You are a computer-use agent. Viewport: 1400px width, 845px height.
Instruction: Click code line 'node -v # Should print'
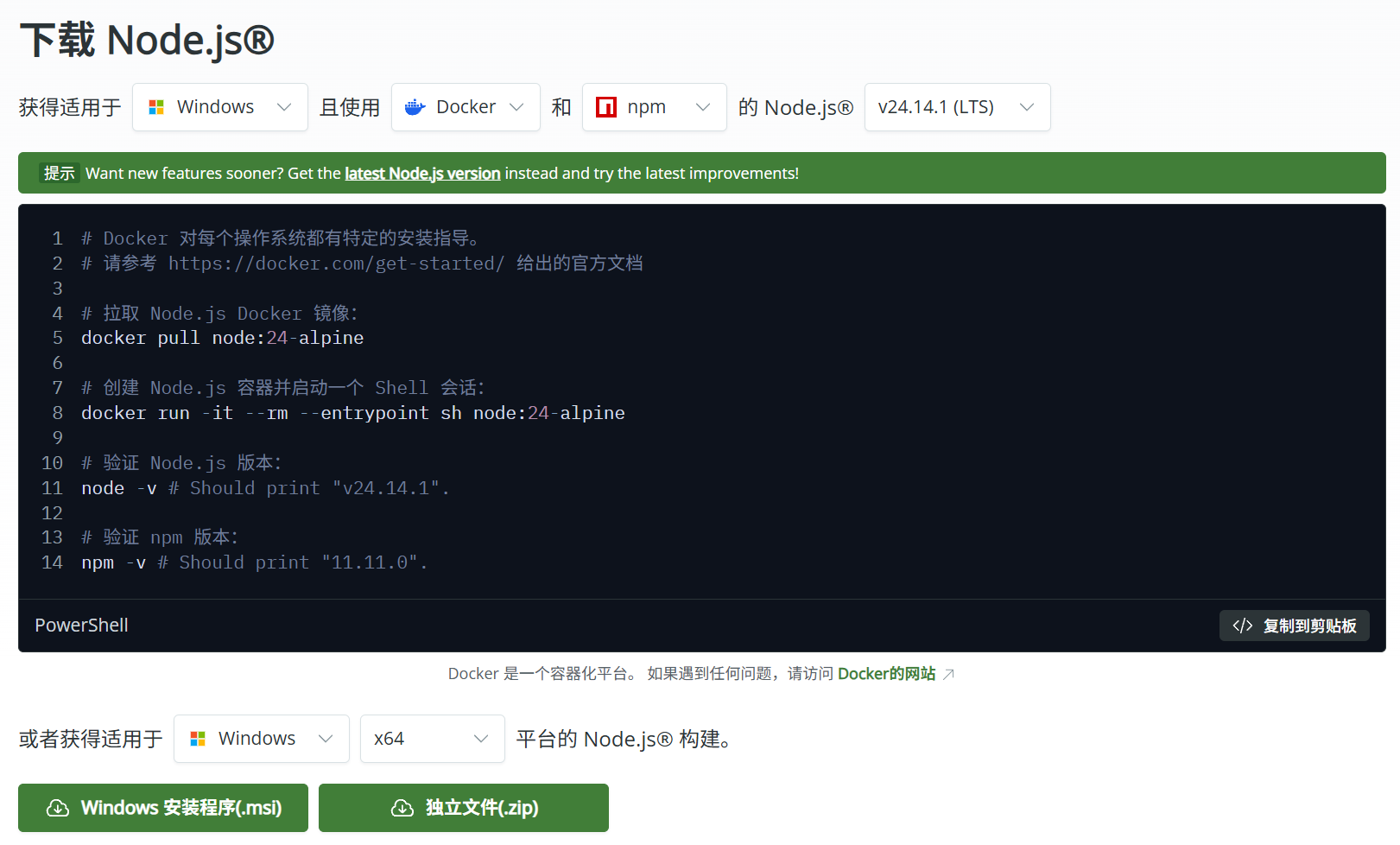tap(266, 488)
